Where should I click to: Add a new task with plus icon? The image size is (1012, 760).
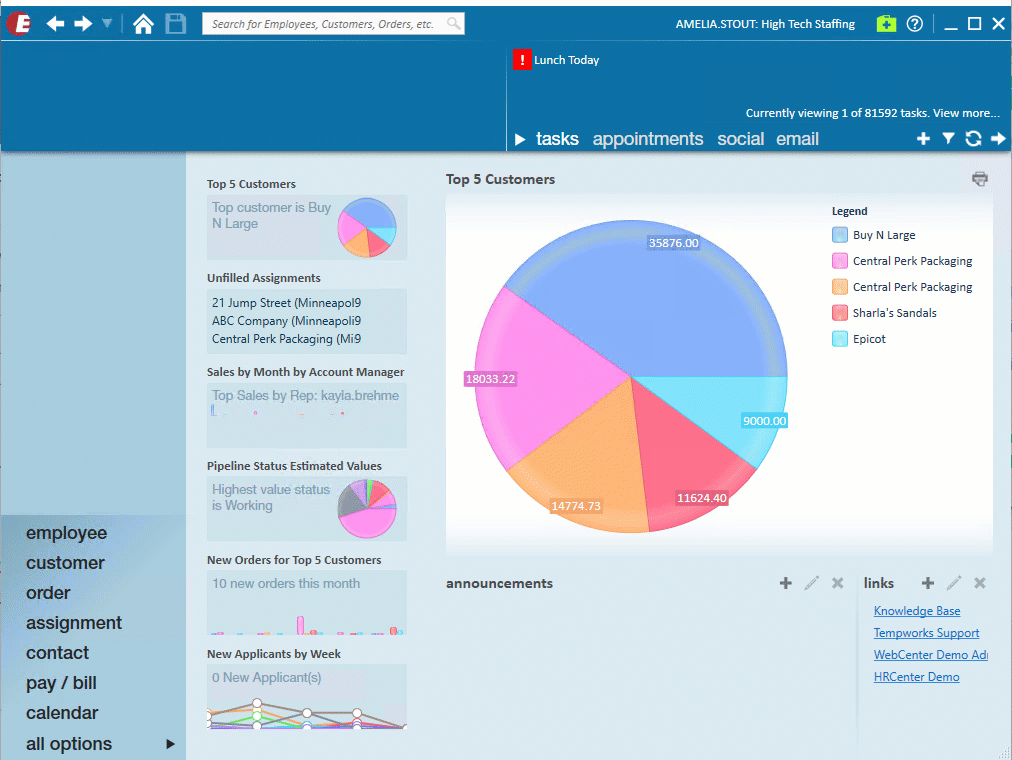tap(923, 139)
